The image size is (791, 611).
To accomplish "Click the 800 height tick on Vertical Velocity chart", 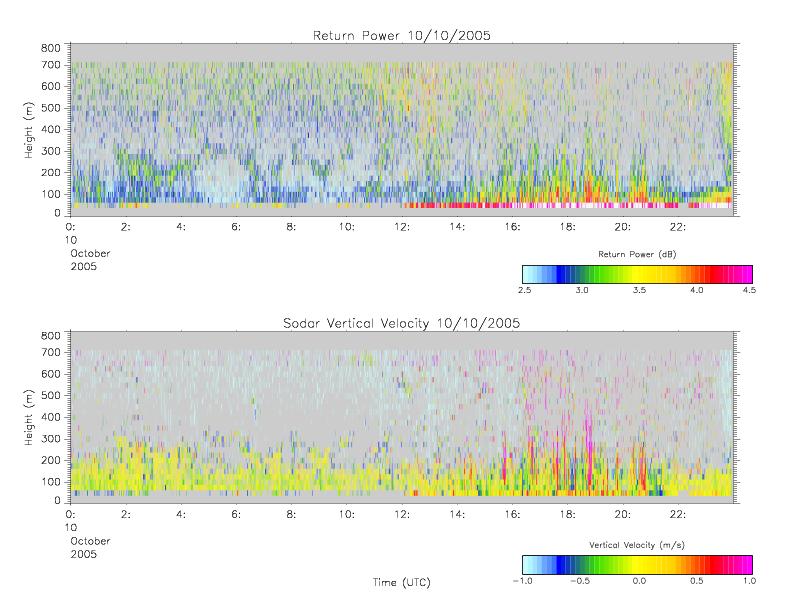I will point(50,336).
